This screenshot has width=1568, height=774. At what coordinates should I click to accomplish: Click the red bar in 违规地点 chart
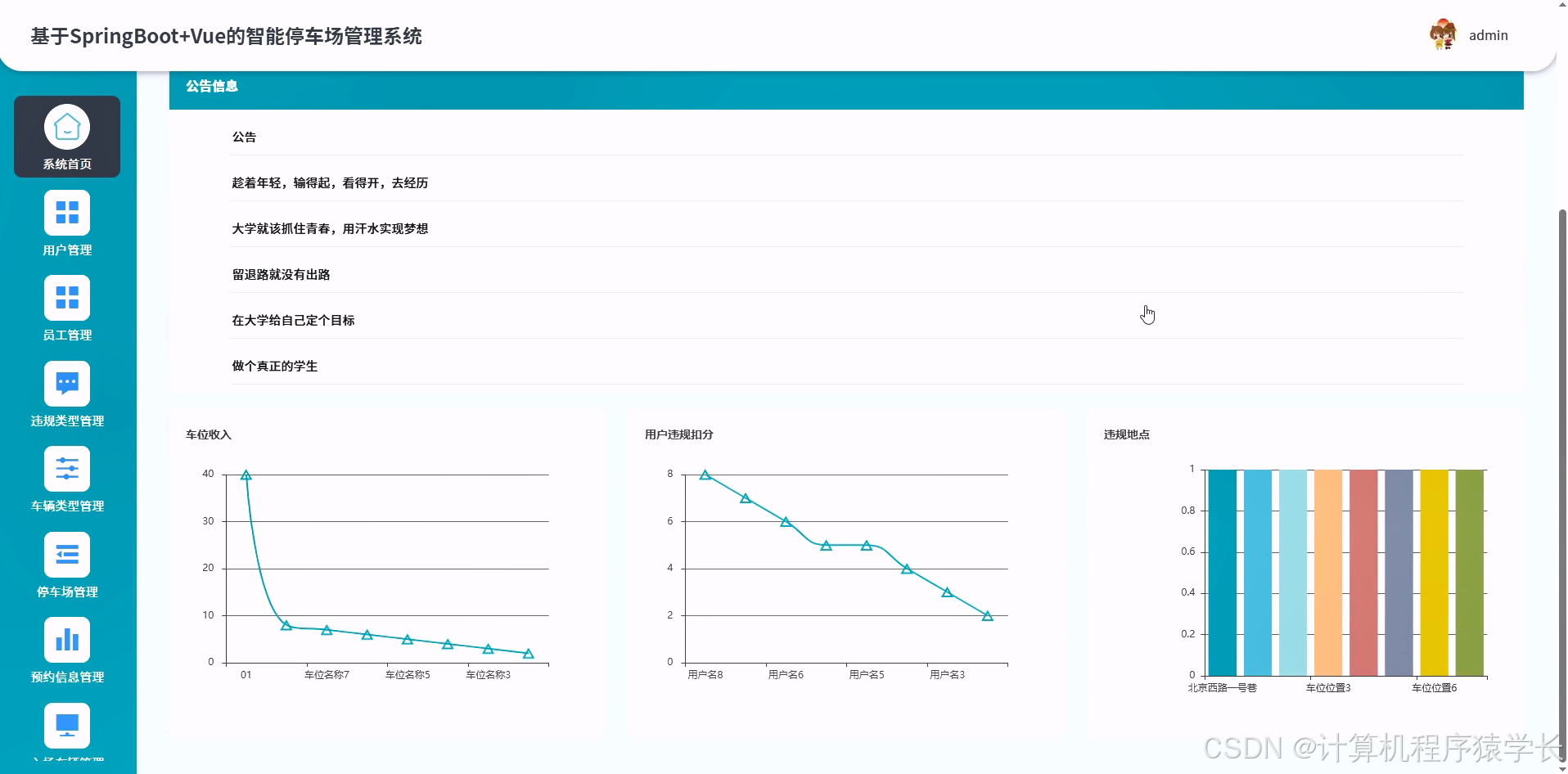click(x=1363, y=573)
